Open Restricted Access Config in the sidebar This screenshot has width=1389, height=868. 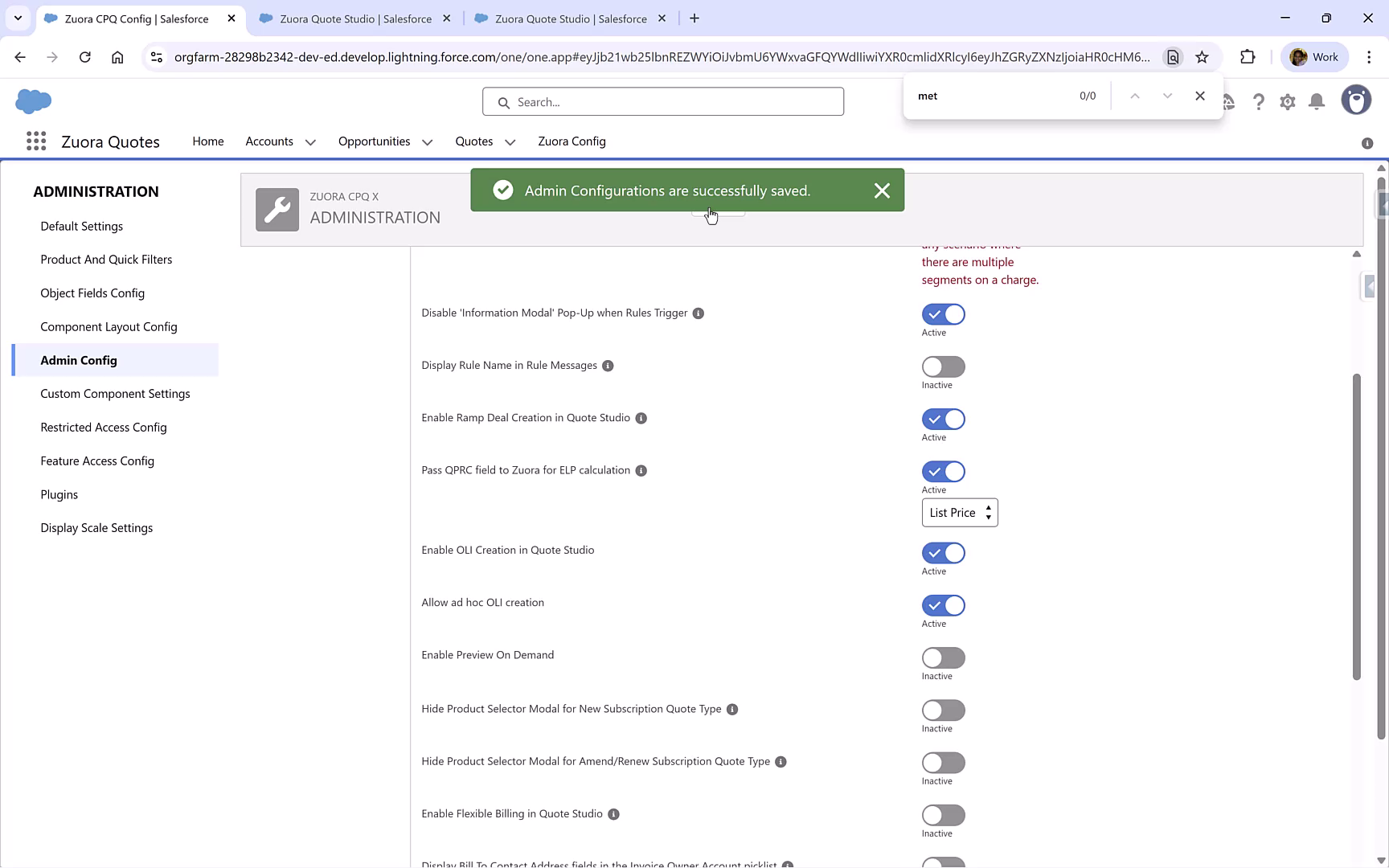coord(103,427)
